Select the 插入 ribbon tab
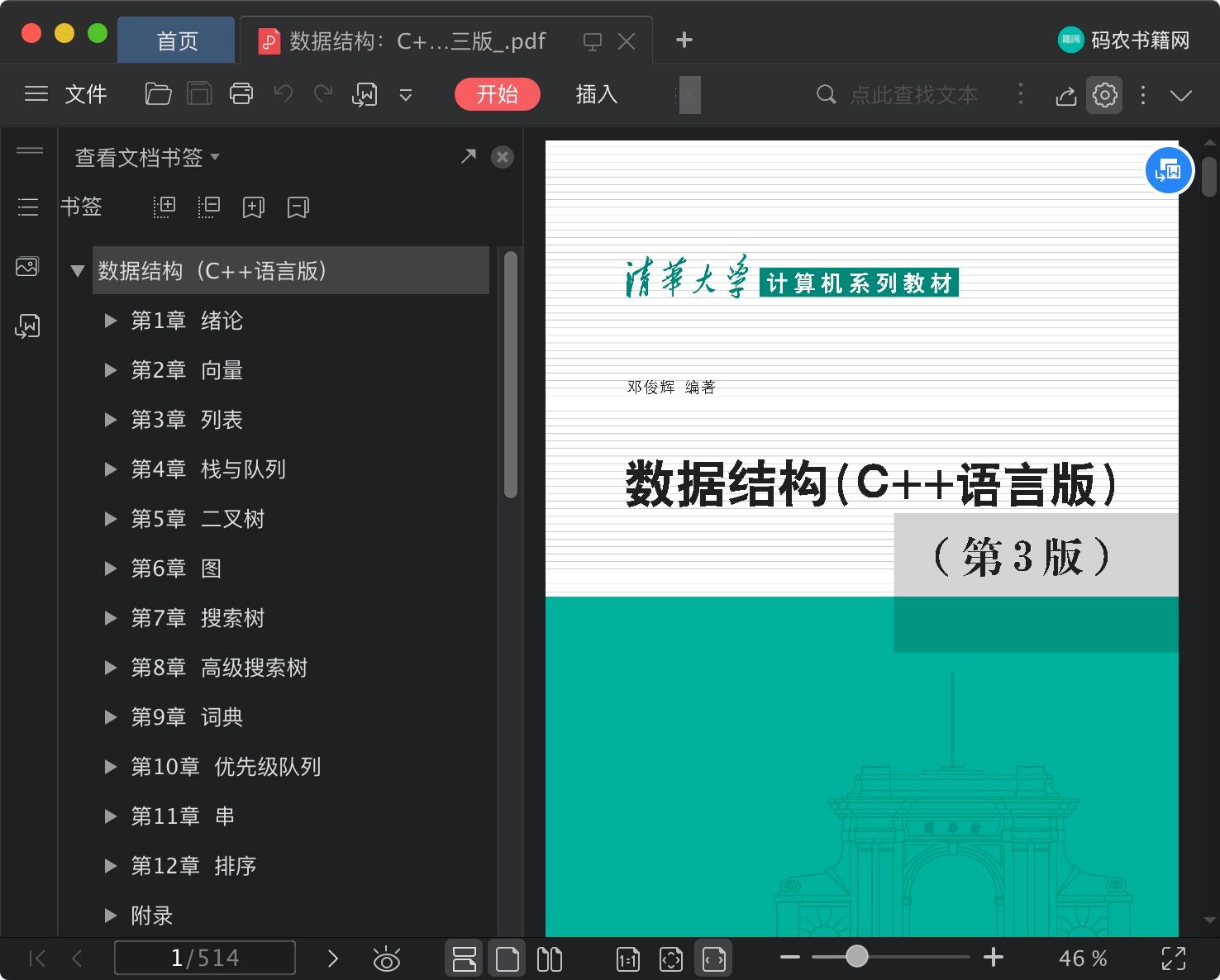The image size is (1220, 980). click(x=597, y=94)
